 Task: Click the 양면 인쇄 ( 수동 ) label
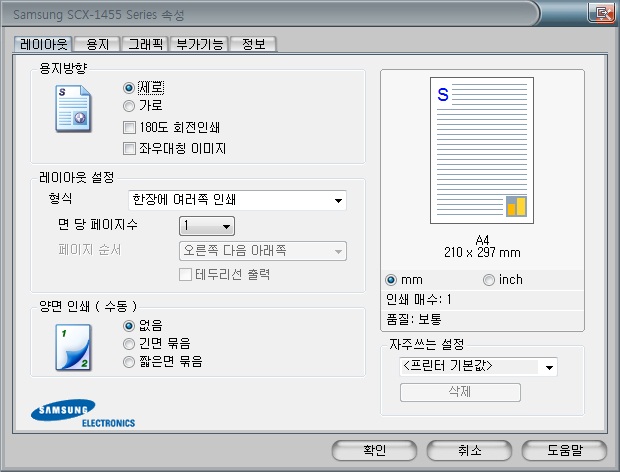tap(88, 306)
